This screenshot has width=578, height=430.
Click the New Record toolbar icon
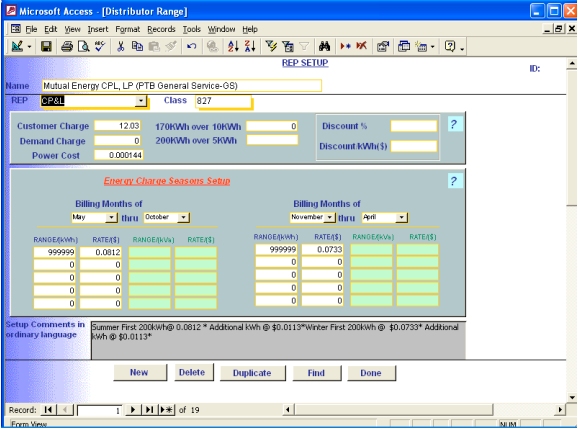point(345,46)
